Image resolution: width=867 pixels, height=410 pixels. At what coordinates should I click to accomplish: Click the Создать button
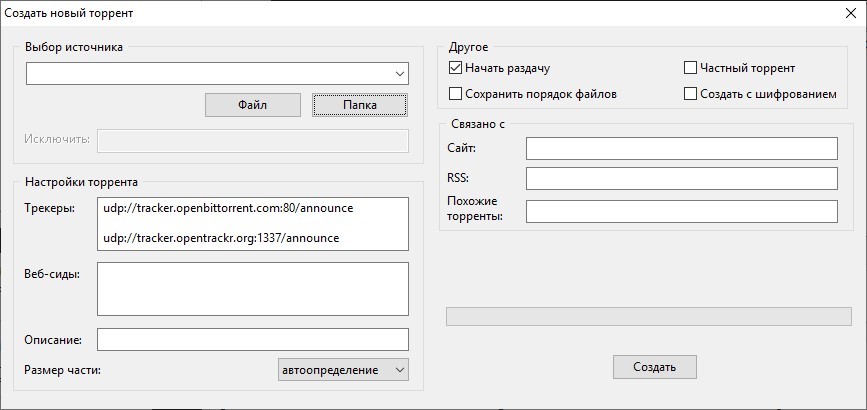(654, 367)
